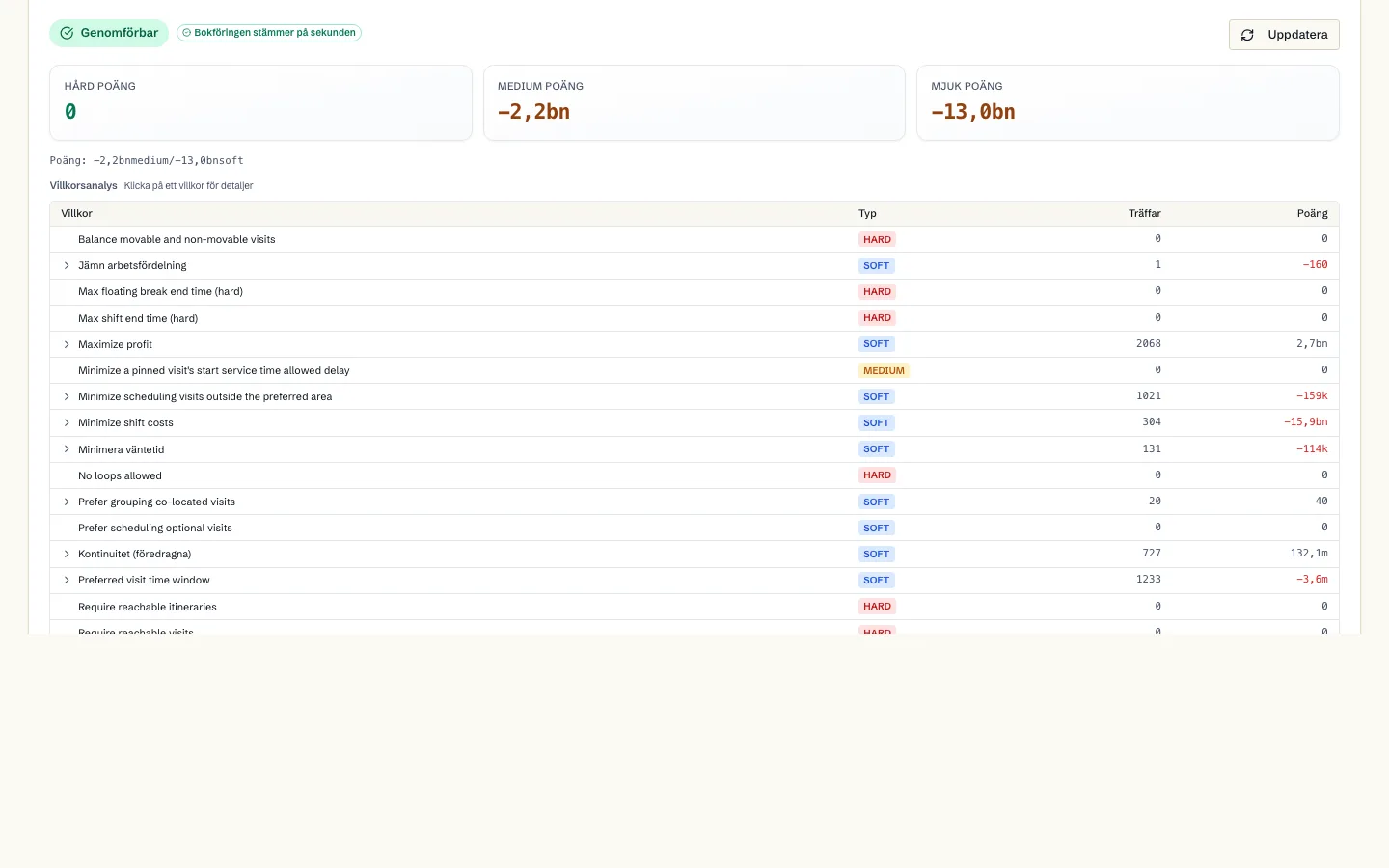Select the 'No loops allowed' row
This screenshot has width=1389, height=868.
[x=694, y=475]
